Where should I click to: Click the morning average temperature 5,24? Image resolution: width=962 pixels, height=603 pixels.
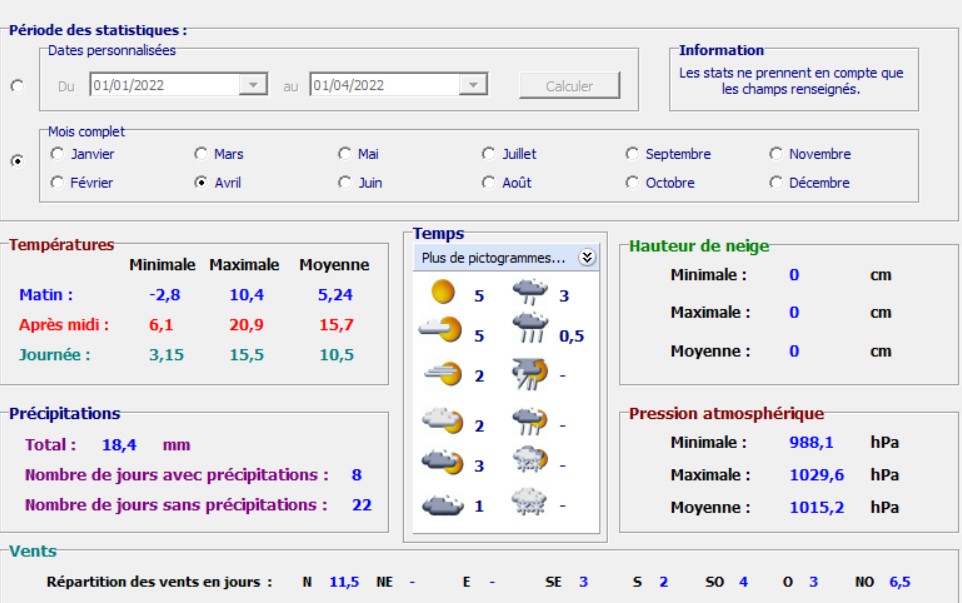coord(335,295)
